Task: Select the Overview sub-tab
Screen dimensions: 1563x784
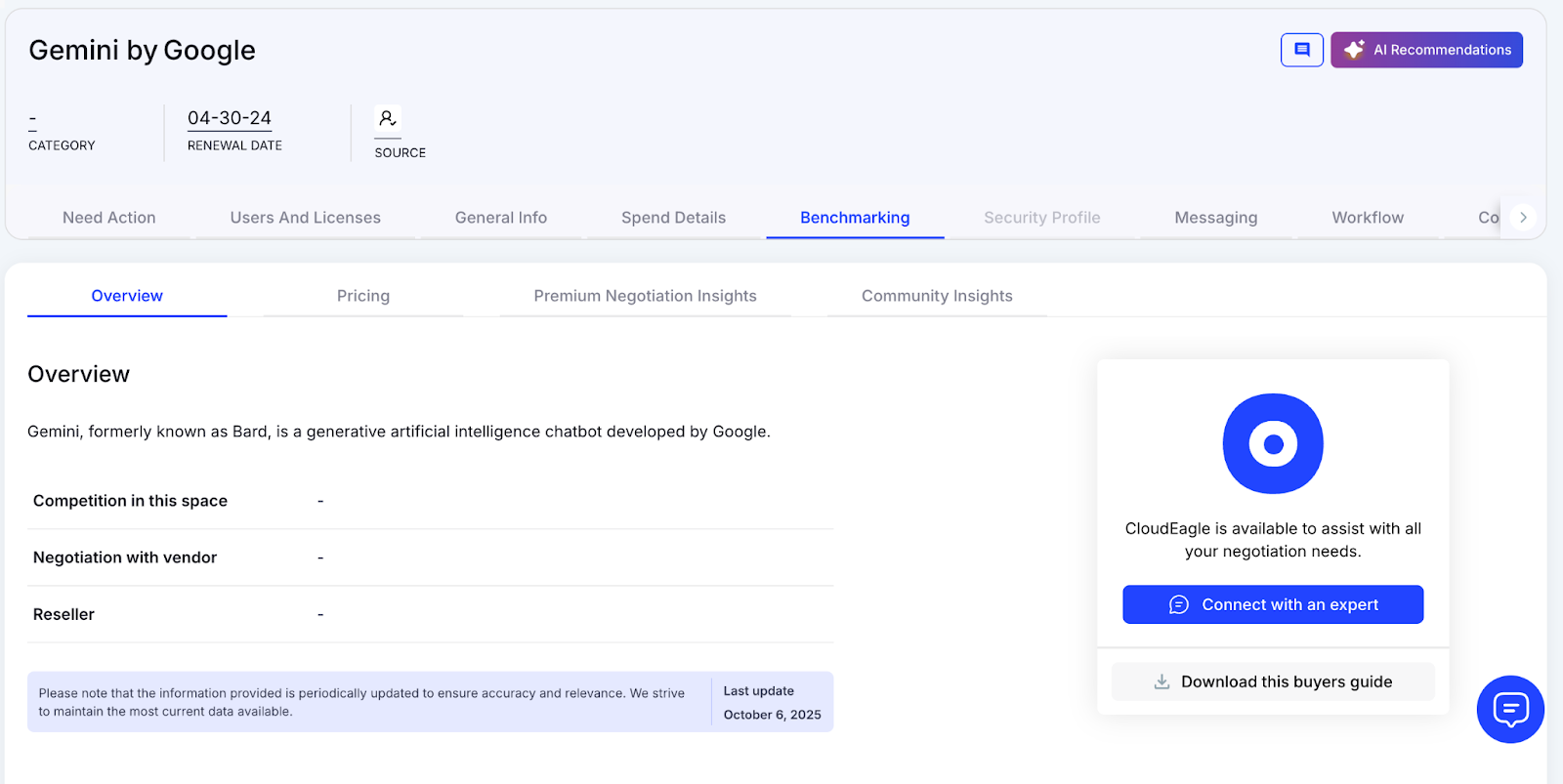Action: [x=127, y=296]
